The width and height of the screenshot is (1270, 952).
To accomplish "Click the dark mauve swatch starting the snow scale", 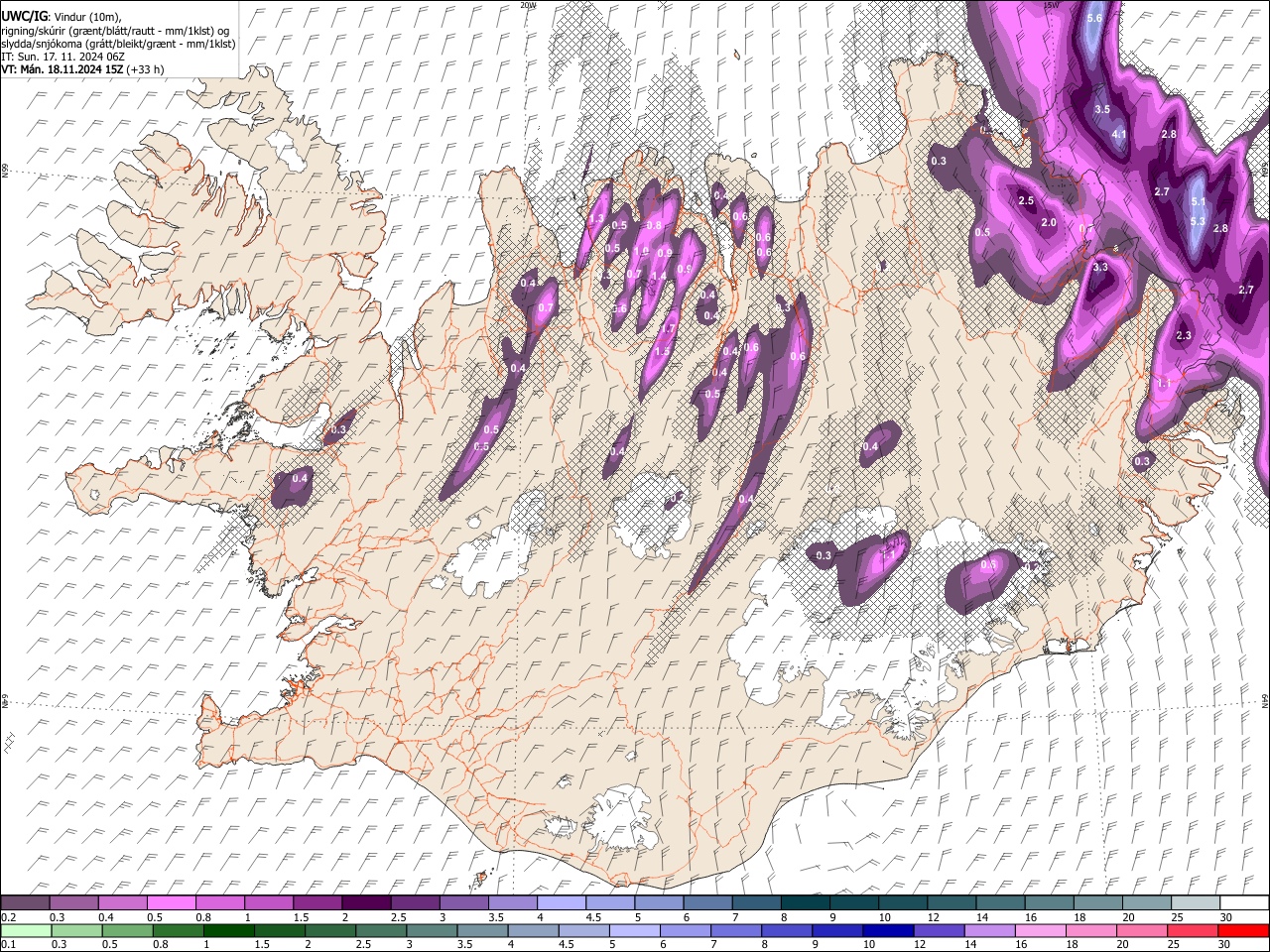I will click(x=26, y=902).
